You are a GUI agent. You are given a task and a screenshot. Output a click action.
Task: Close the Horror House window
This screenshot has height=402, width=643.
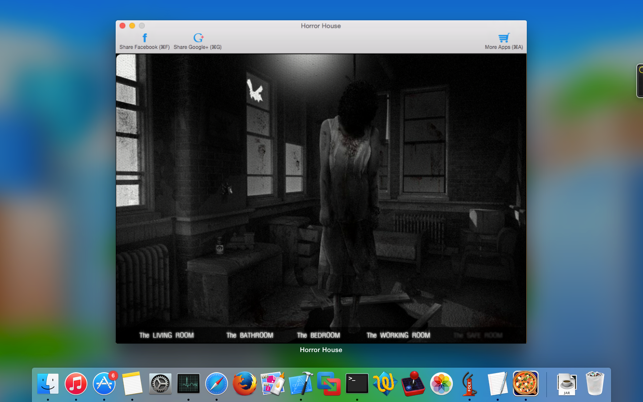point(122,26)
